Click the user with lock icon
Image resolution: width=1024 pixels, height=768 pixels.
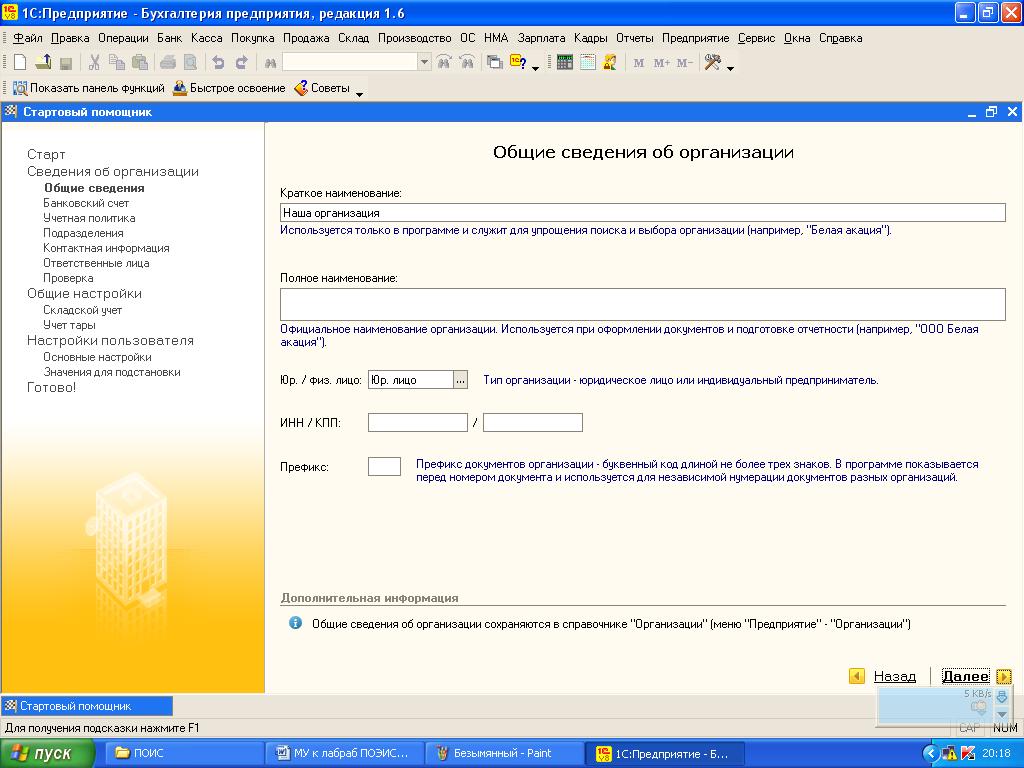(610, 63)
